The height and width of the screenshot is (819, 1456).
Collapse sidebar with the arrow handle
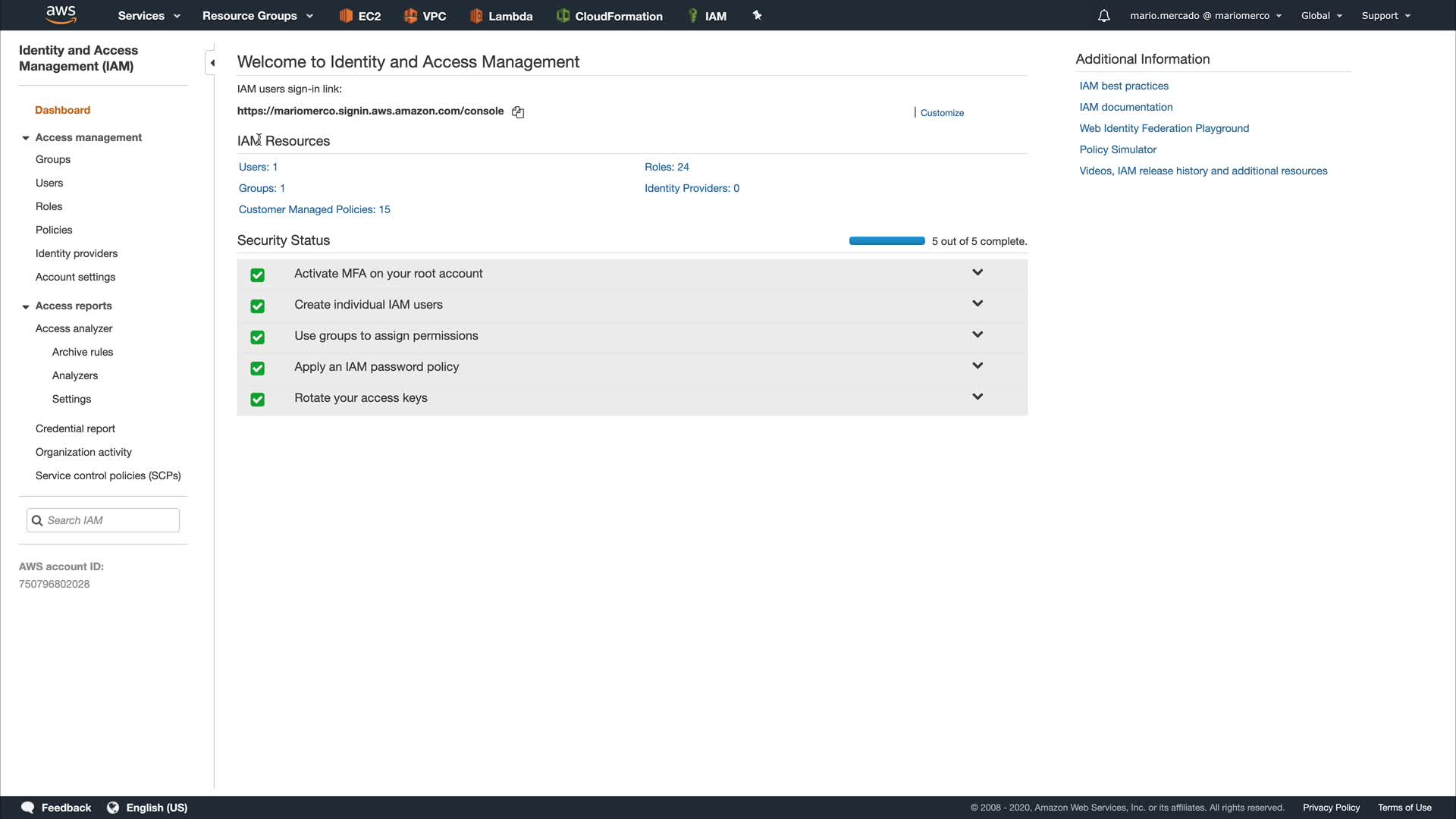pos(212,63)
